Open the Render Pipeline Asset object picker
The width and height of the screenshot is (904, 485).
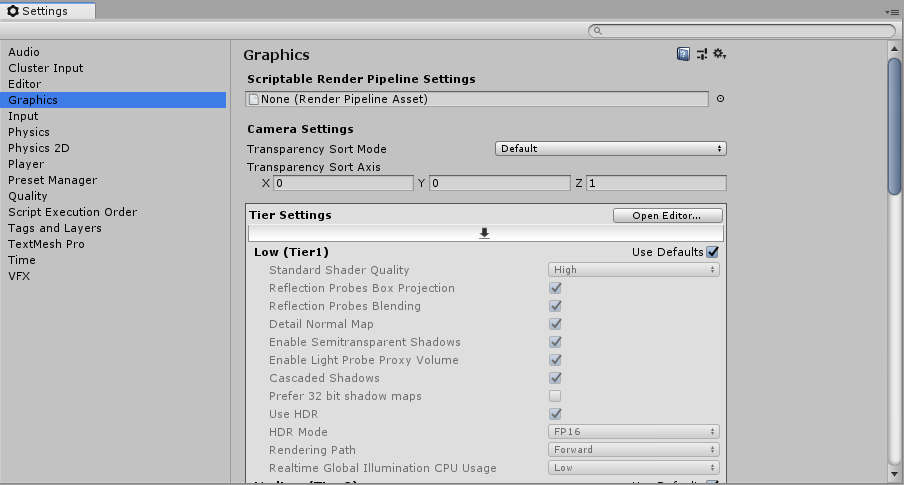[x=720, y=99]
